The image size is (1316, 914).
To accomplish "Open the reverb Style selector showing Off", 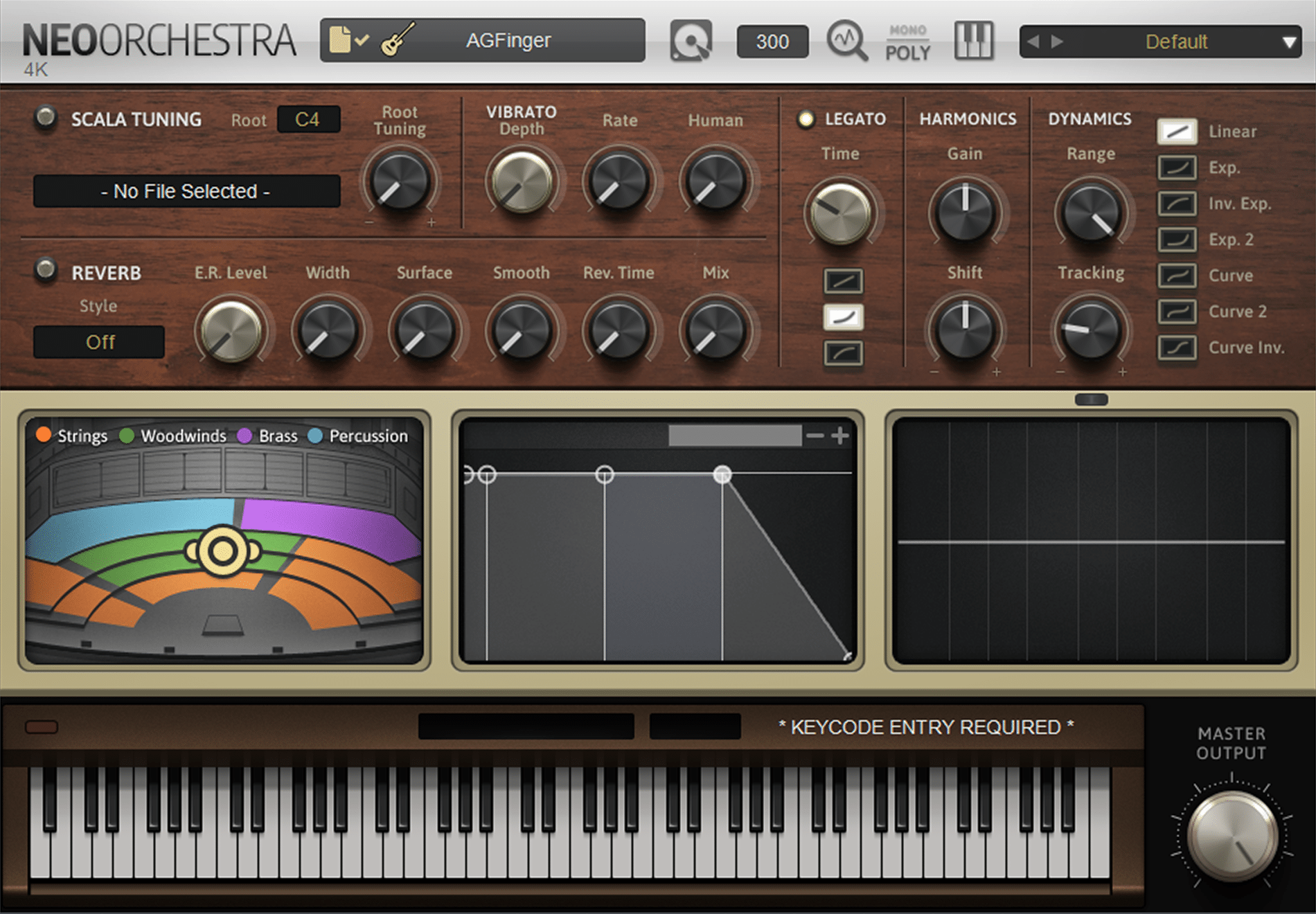I will (x=98, y=341).
